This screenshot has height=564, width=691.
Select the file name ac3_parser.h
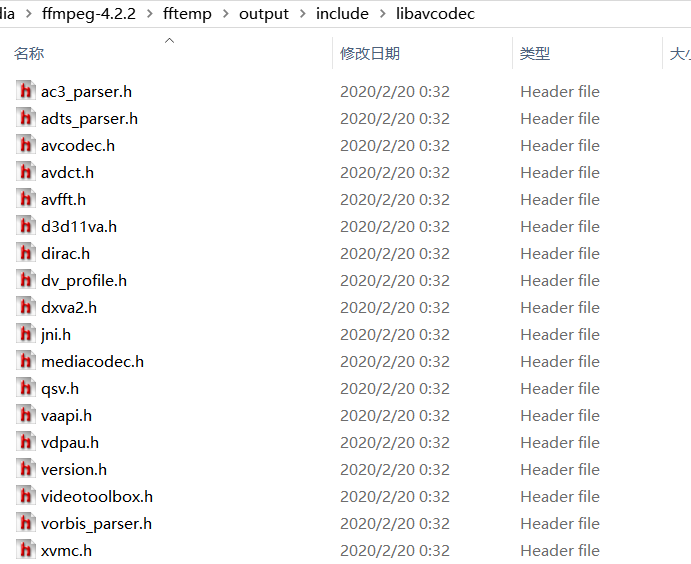pos(86,92)
